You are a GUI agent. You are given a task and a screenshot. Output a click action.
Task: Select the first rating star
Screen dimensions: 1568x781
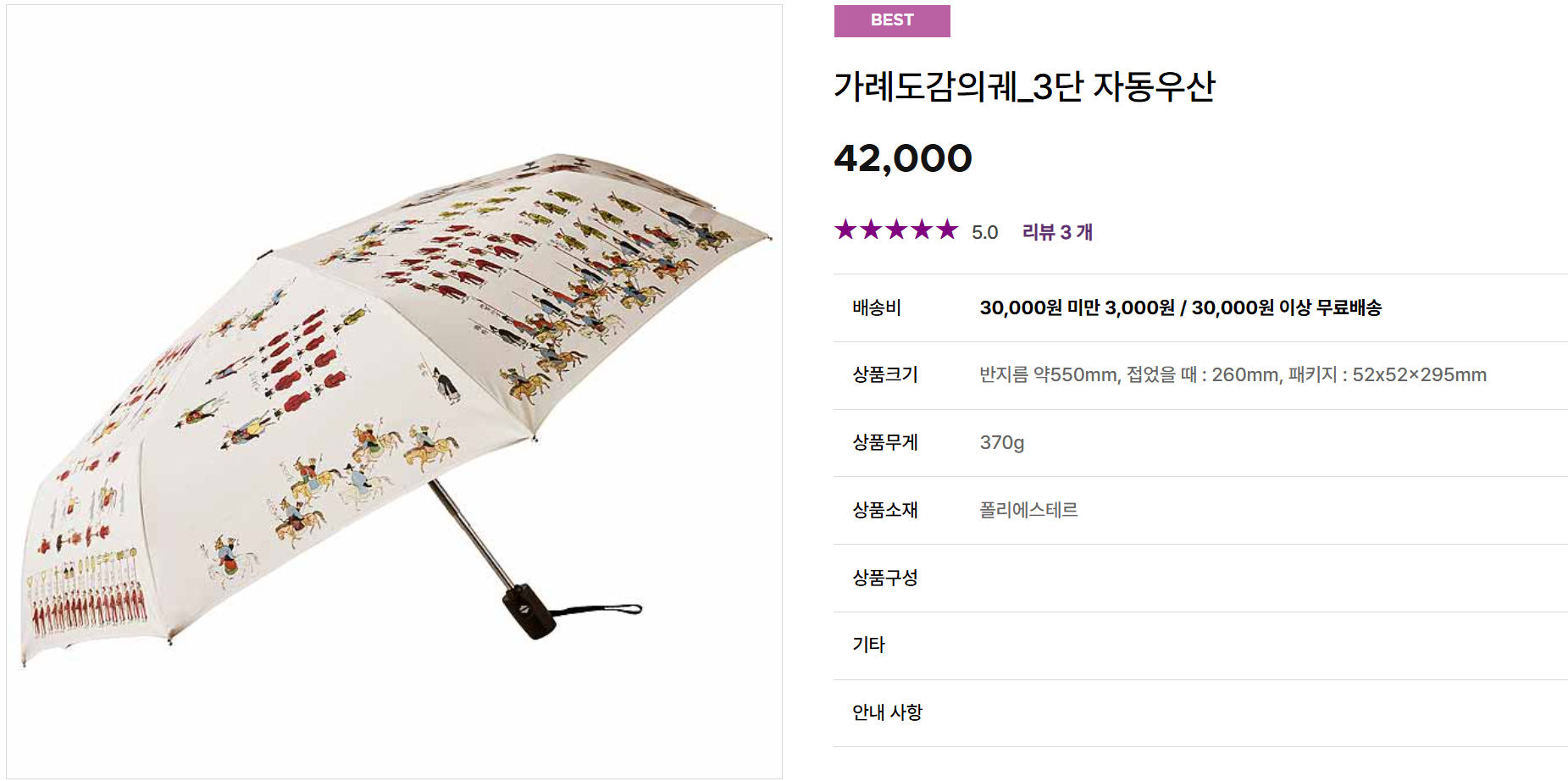coord(847,229)
